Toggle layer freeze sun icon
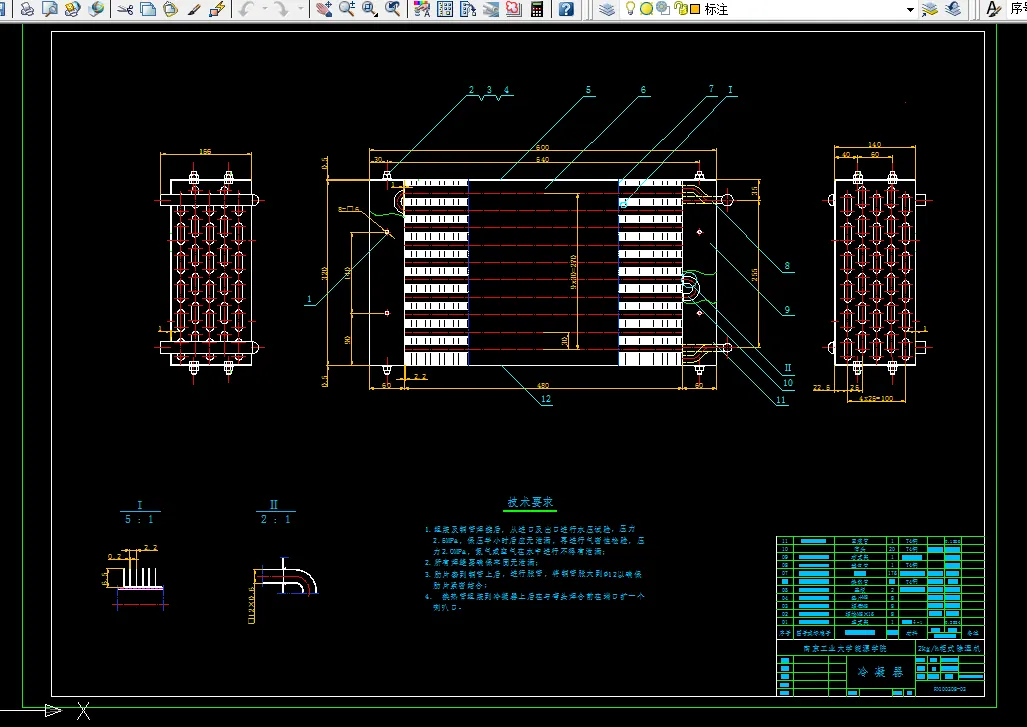 click(x=647, y=9)
